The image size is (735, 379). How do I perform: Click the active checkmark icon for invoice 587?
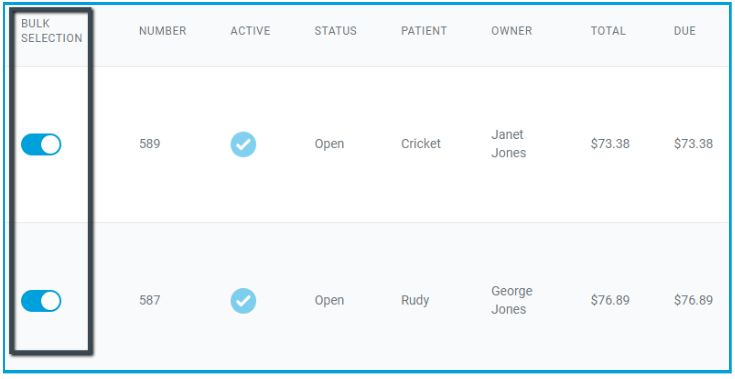243,301
